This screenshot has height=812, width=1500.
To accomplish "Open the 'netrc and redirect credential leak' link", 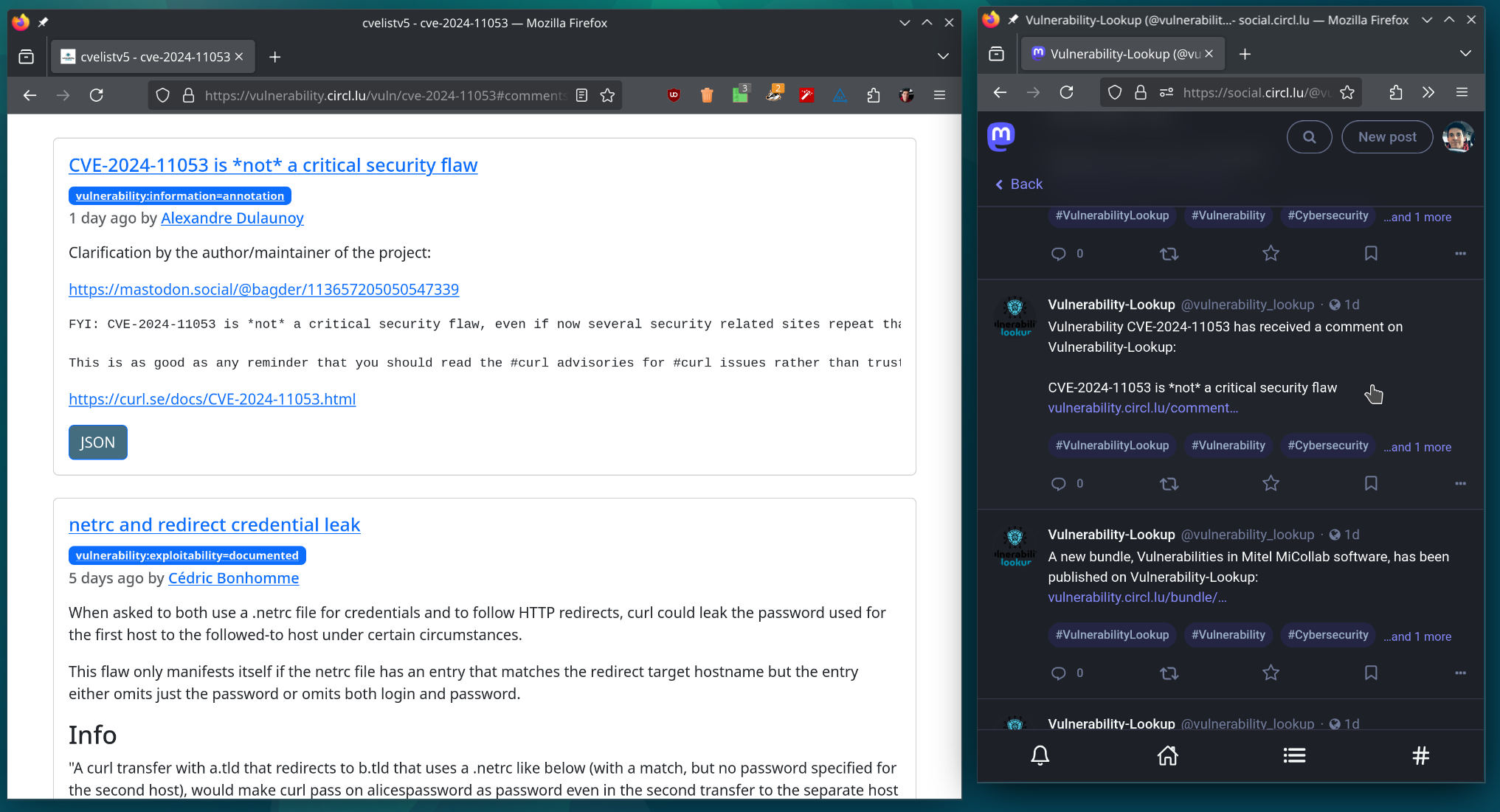I will click(214, 523).
